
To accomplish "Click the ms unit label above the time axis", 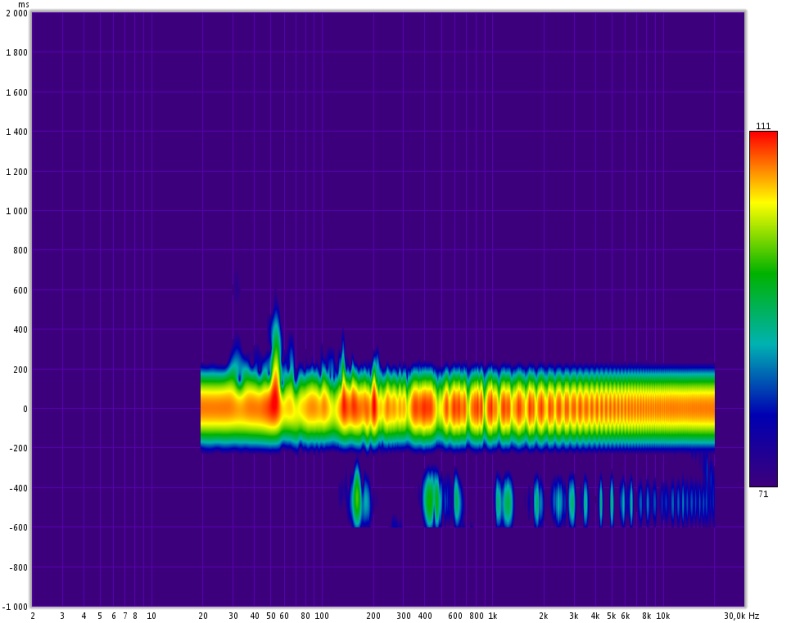I will coord(23,4).
